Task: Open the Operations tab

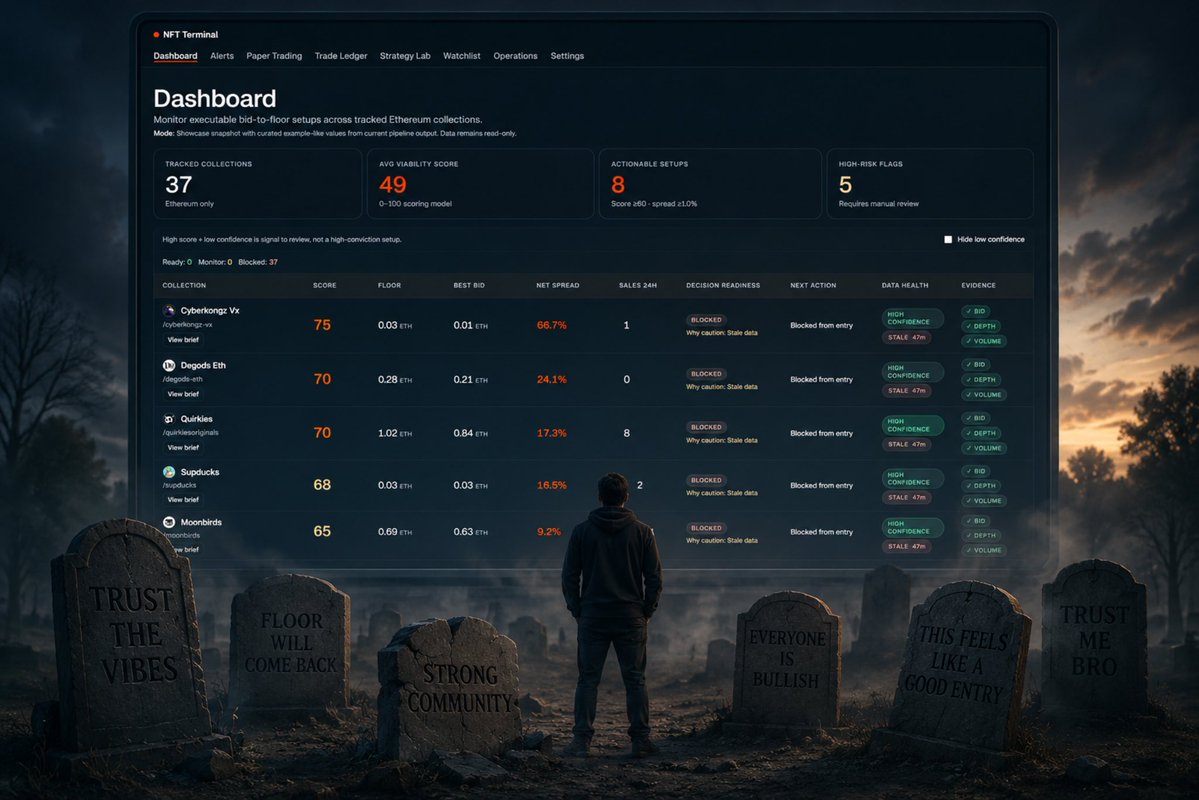Action: click(515, 56)
